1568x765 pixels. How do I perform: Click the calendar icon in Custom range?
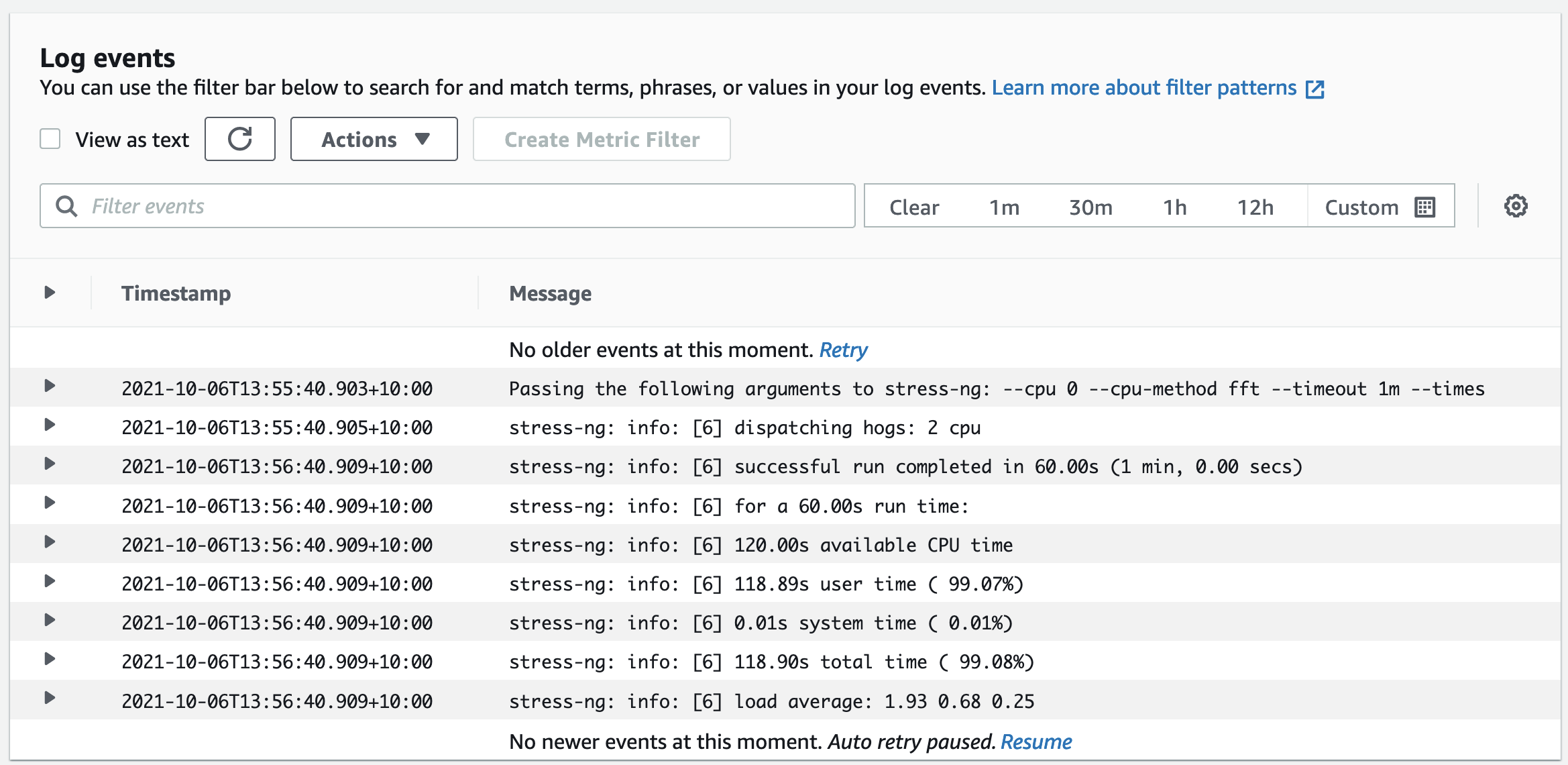pos(1424,207)
